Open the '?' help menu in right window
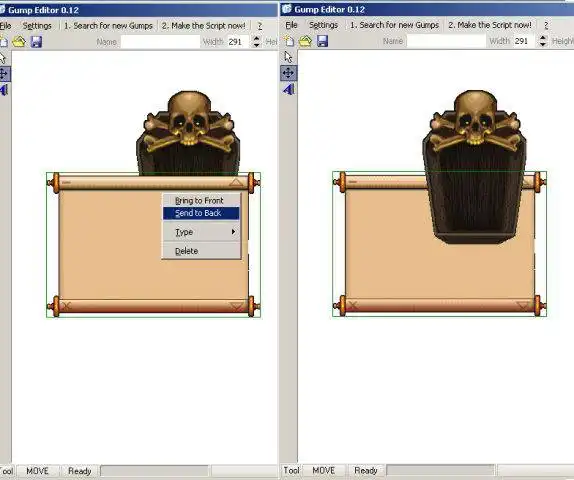This screenshot has height=480, width=574. click(546, 25)
